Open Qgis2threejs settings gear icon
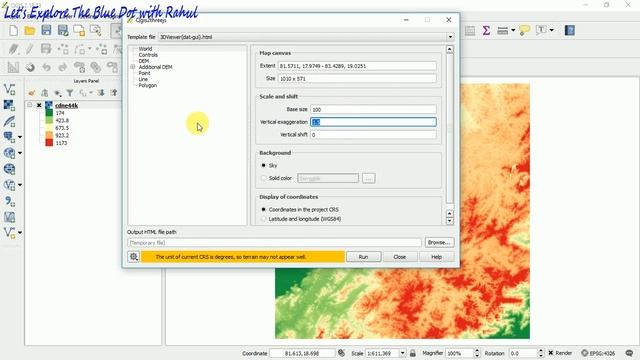Image resolution: width=640 pixels, height=360 pixels. (133, 257)
